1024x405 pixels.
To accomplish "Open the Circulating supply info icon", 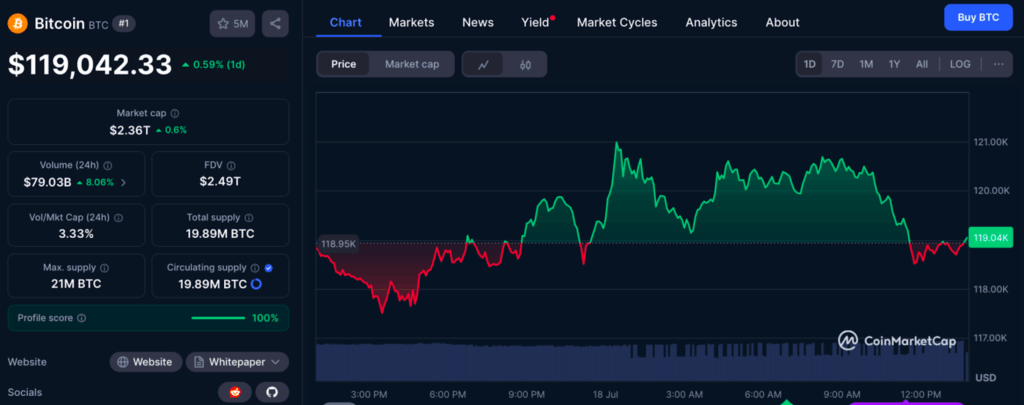I will coord(255,268).
